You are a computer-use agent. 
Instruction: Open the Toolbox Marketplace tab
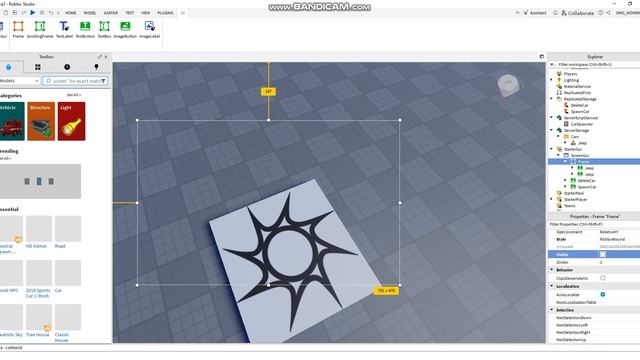tap(9, 67)
